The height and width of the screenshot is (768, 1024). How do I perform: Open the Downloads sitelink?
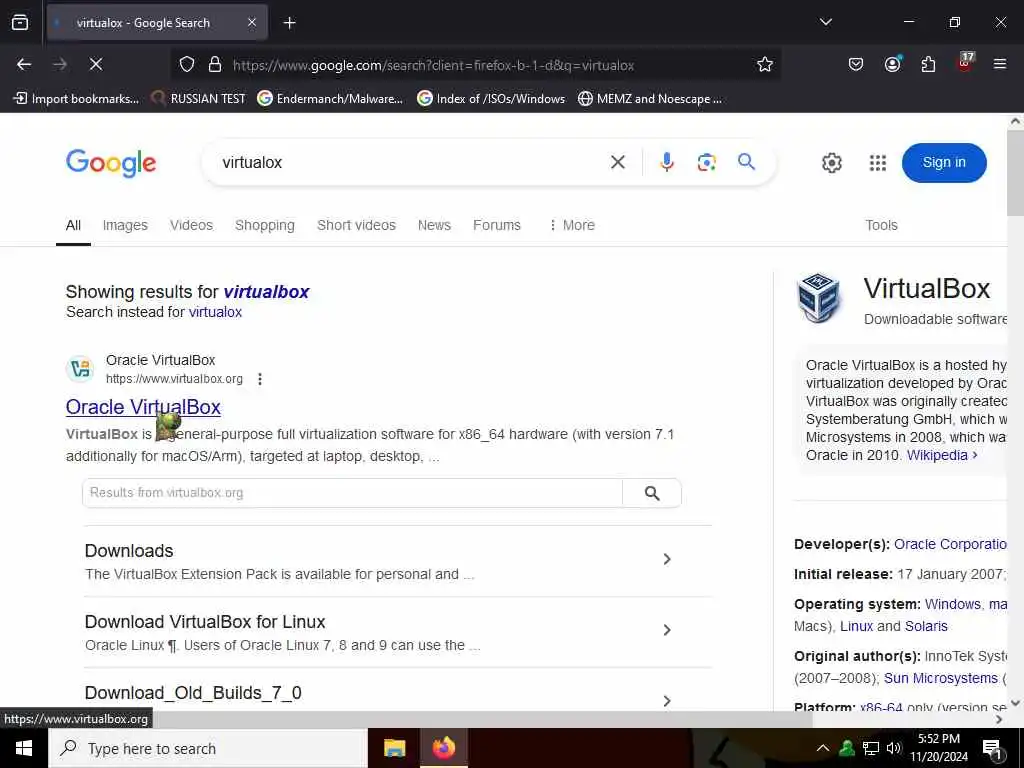pyautogui.click(x=129, y=551)
